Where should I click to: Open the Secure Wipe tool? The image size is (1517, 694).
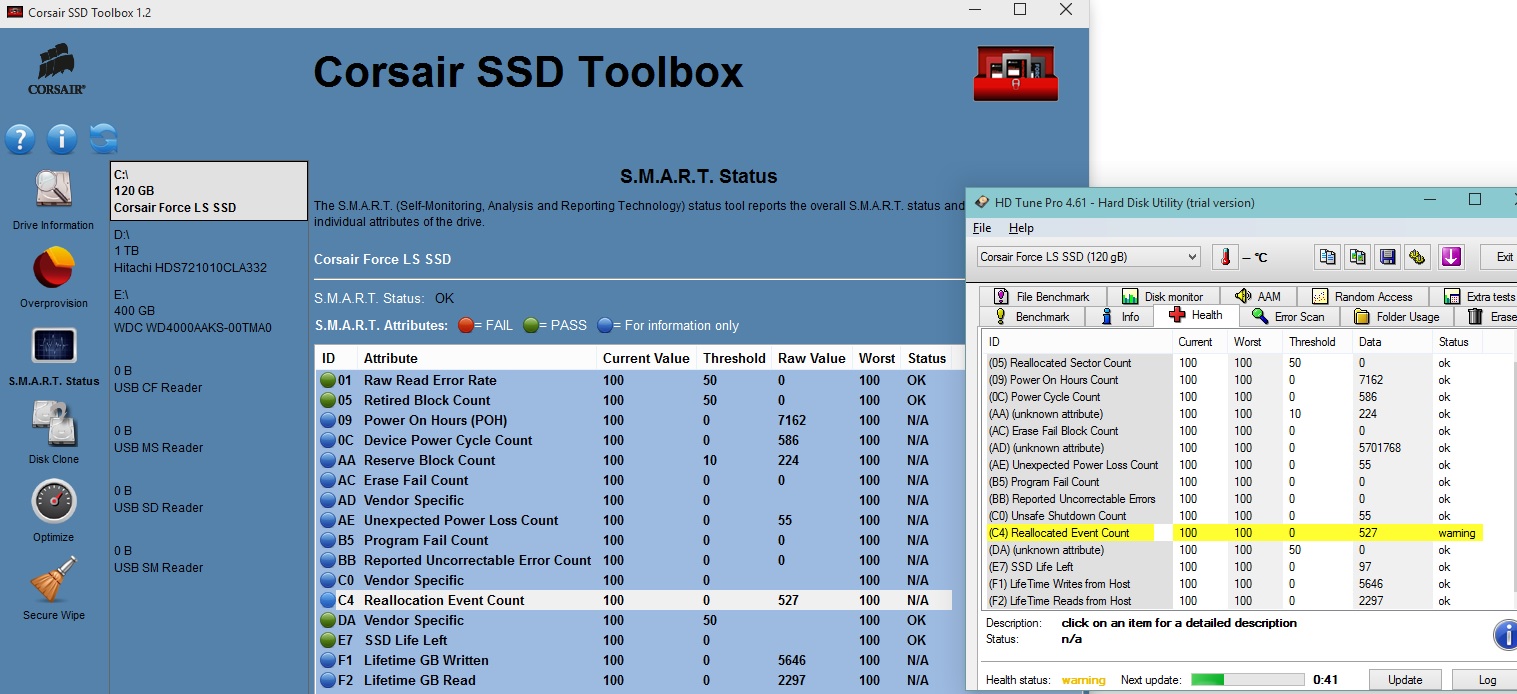[53, 581]
